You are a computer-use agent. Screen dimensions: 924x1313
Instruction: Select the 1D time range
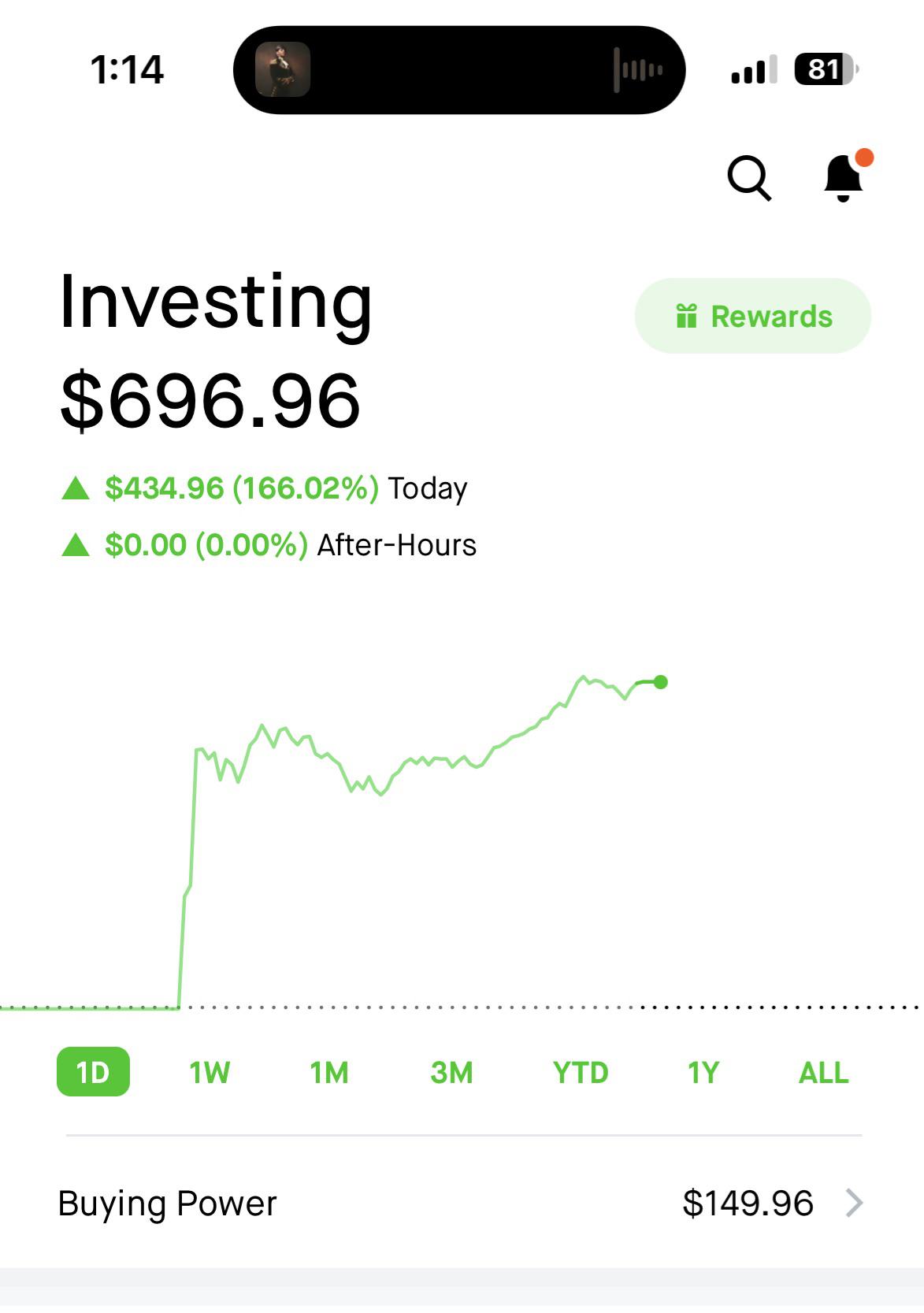[x=93, y=1072]
